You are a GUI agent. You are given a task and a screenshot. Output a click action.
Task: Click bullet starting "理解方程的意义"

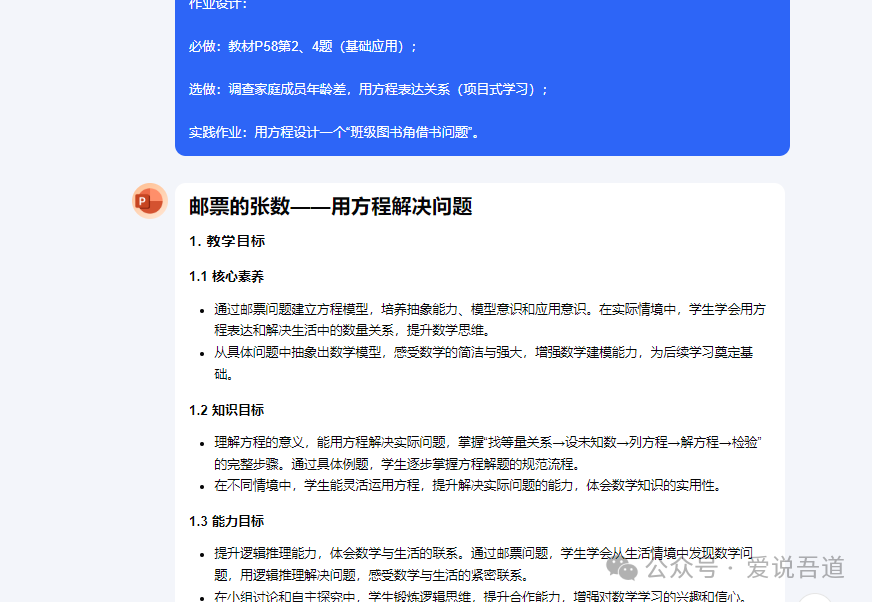tap(488, 453)
